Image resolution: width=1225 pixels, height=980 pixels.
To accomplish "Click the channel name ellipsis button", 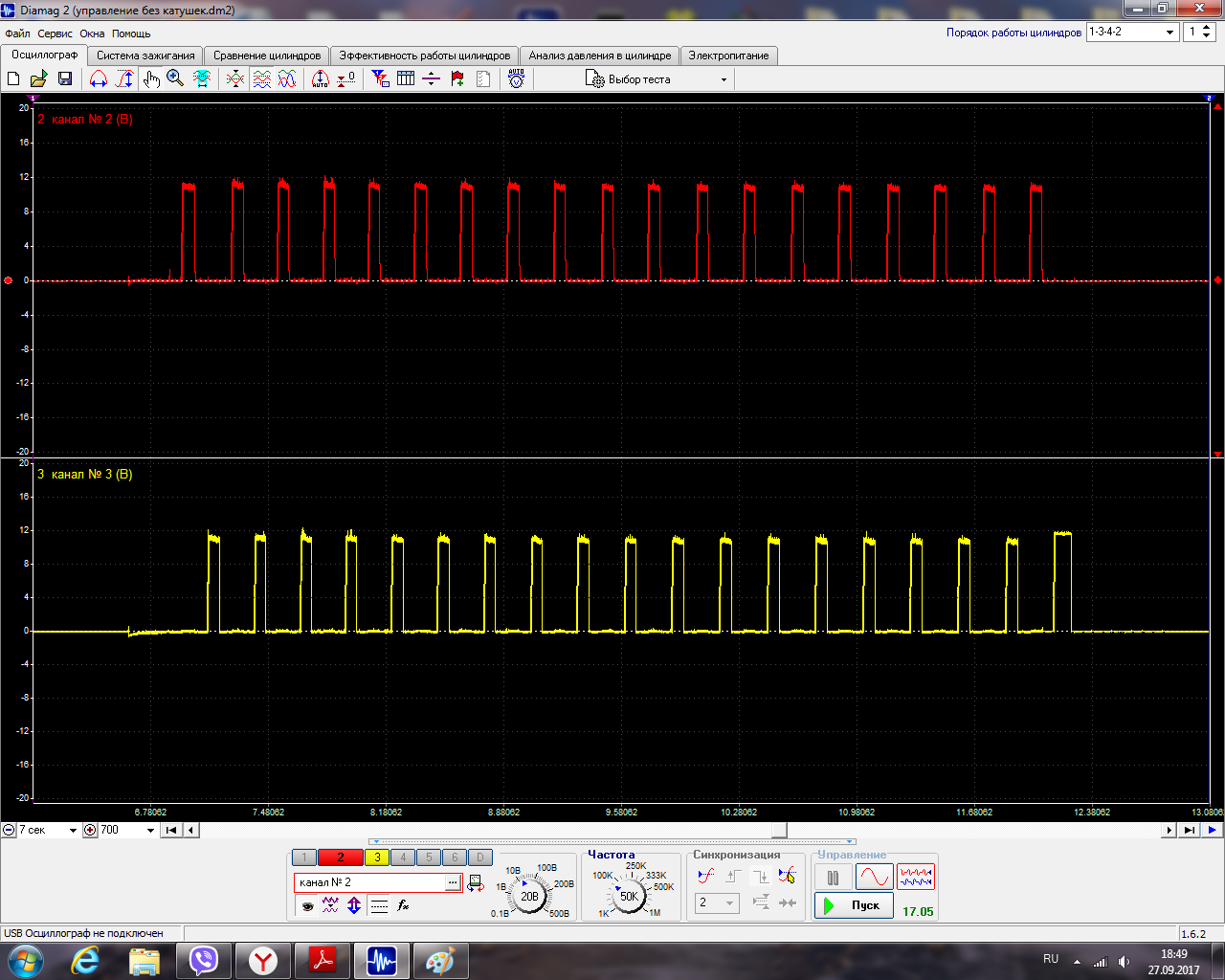I will [x=453, y=882].
